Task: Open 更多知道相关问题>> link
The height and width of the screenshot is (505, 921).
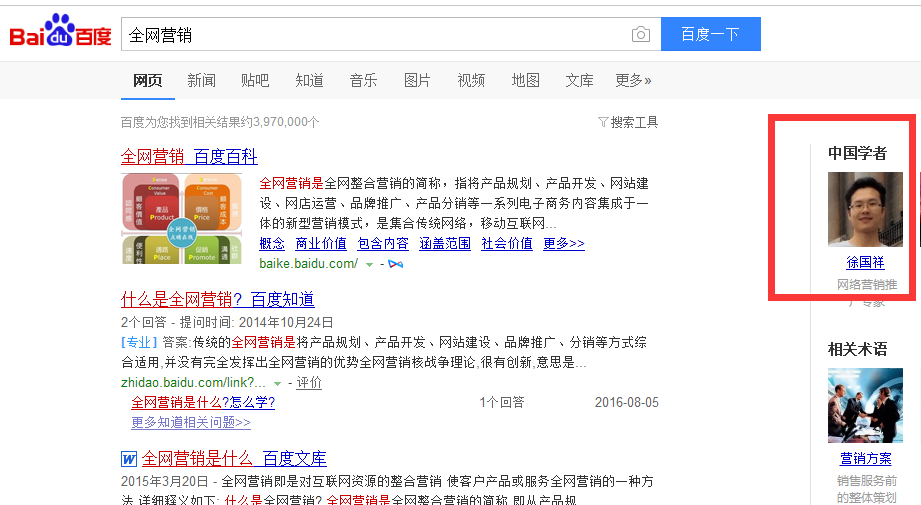Action: [x=191, y=422]
